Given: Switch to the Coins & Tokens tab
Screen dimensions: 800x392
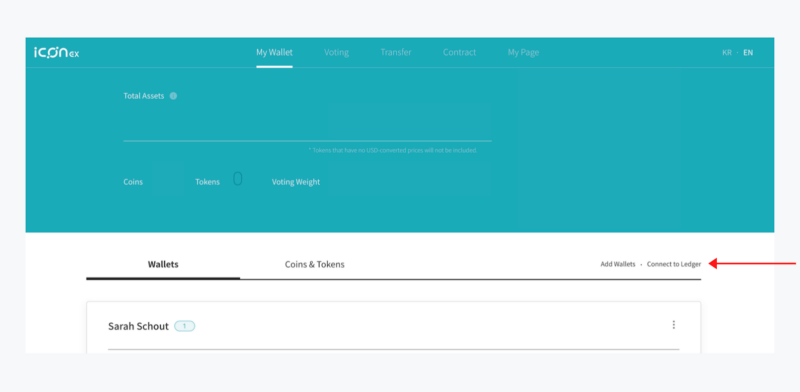Looking at the screenshot, I should [315, 264].
